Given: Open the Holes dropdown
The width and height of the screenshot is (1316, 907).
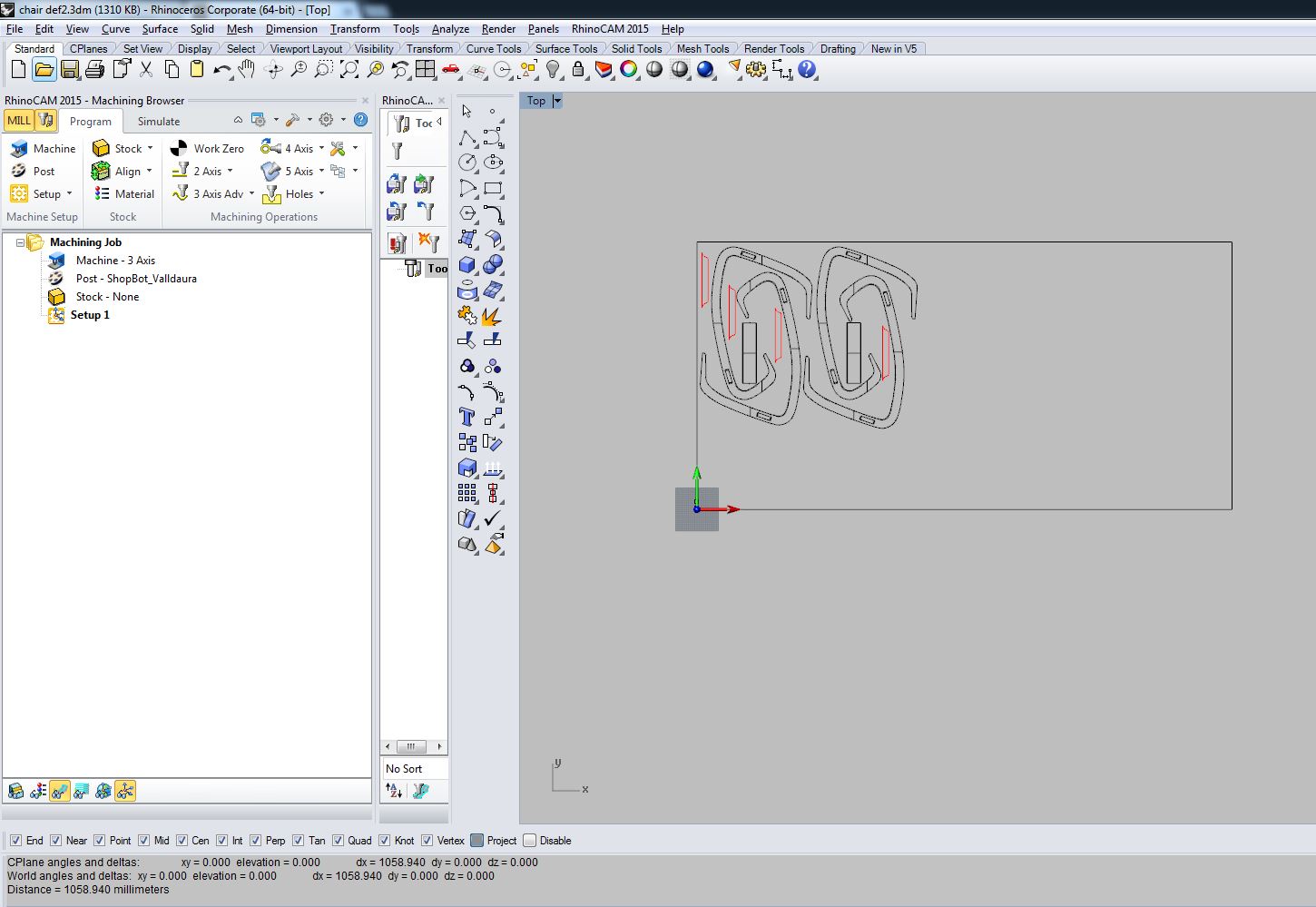Looking at the screenshot, I should pos(321,193).
